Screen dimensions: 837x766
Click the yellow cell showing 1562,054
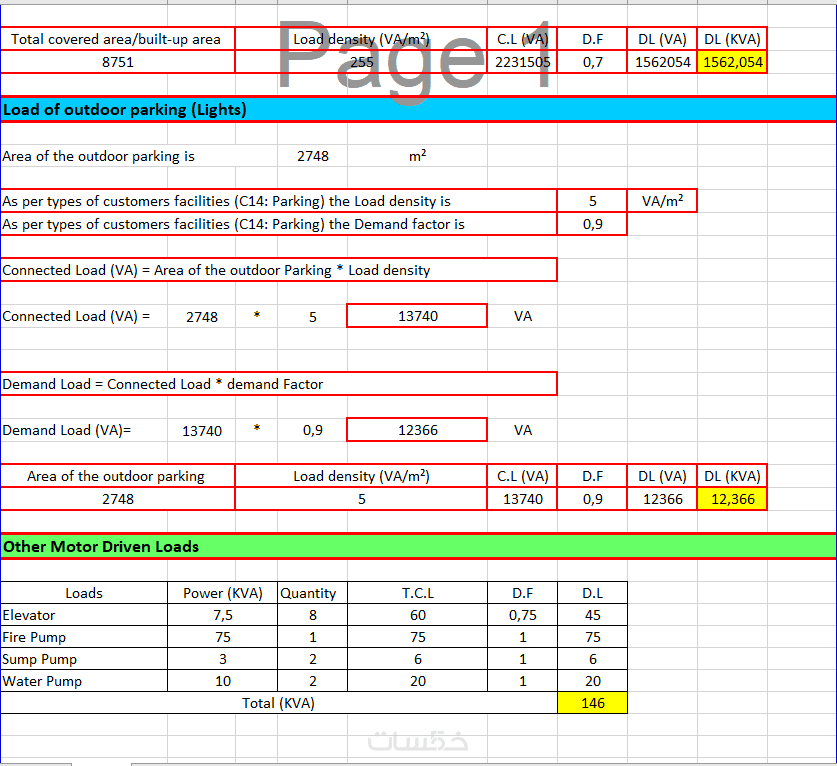click(x=732, y=62)
